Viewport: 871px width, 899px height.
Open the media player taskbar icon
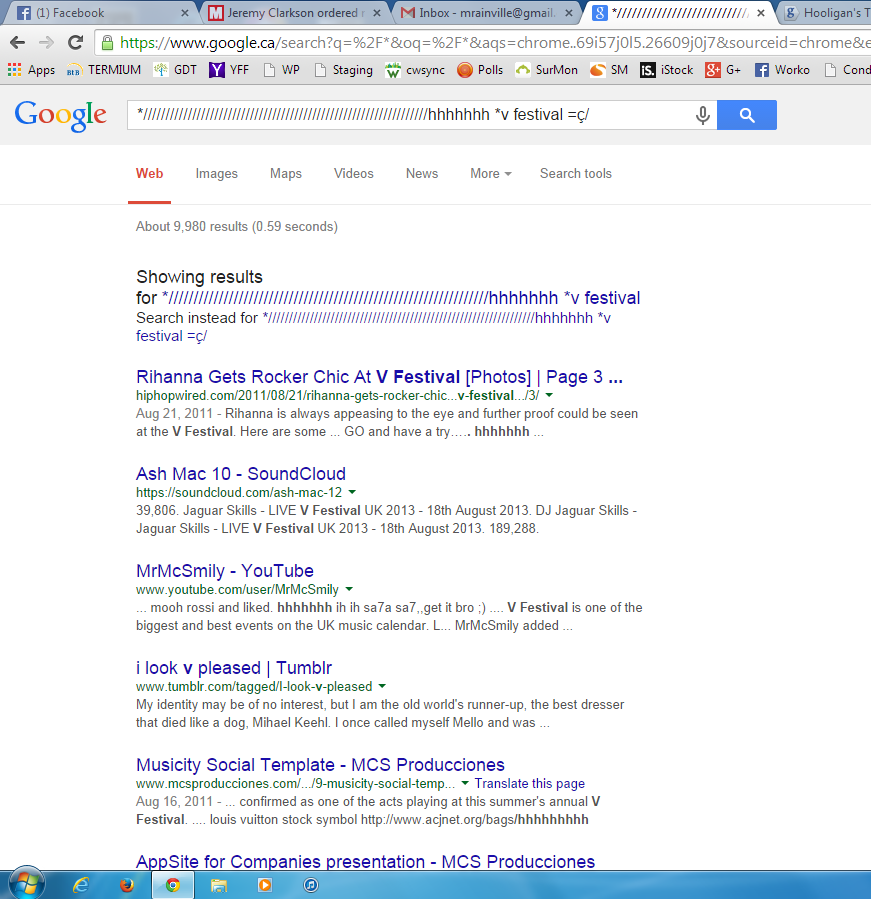click(x=264, y=885)
